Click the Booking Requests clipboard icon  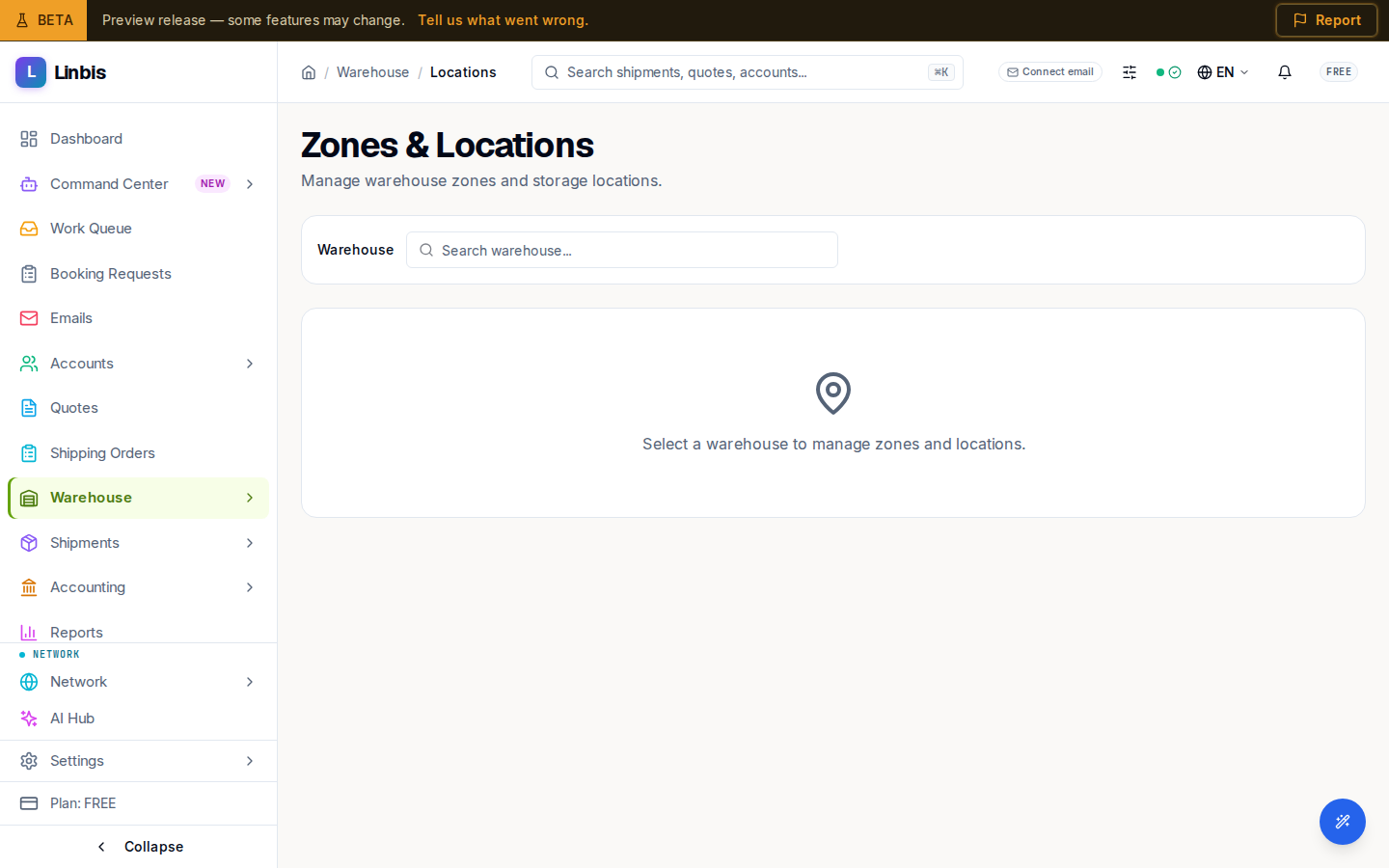[29, 274]
